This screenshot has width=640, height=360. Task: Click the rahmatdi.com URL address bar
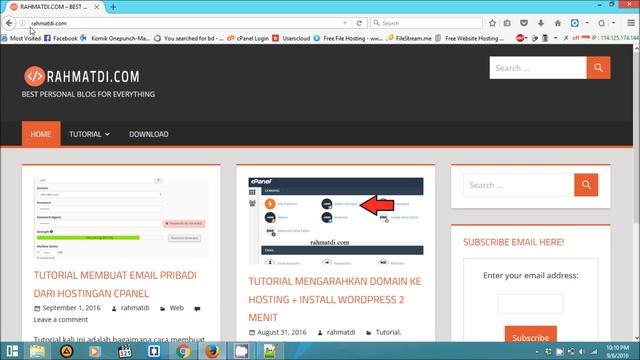184,23
